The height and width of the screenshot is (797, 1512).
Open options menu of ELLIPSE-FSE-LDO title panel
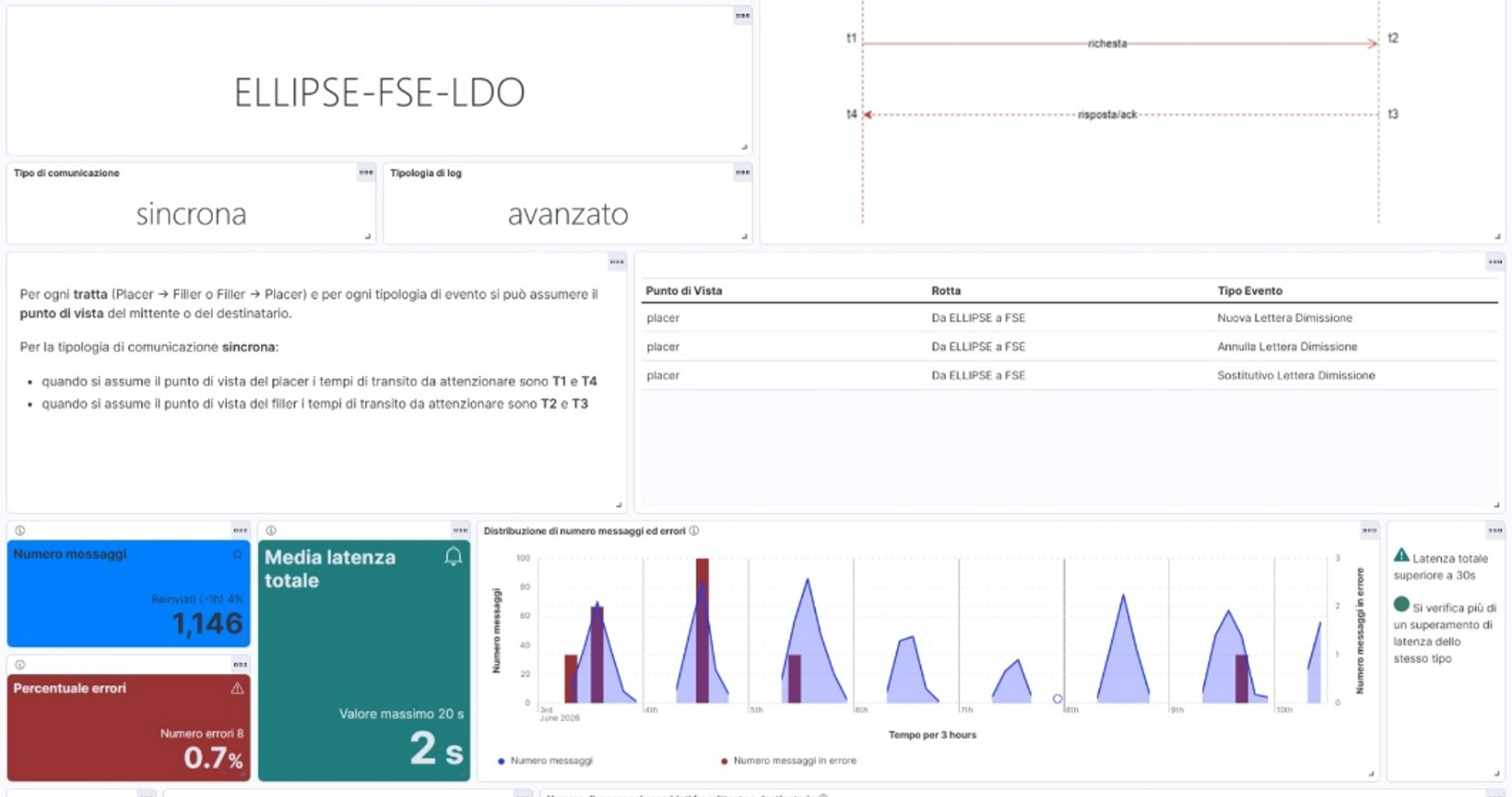click(742, 15)
